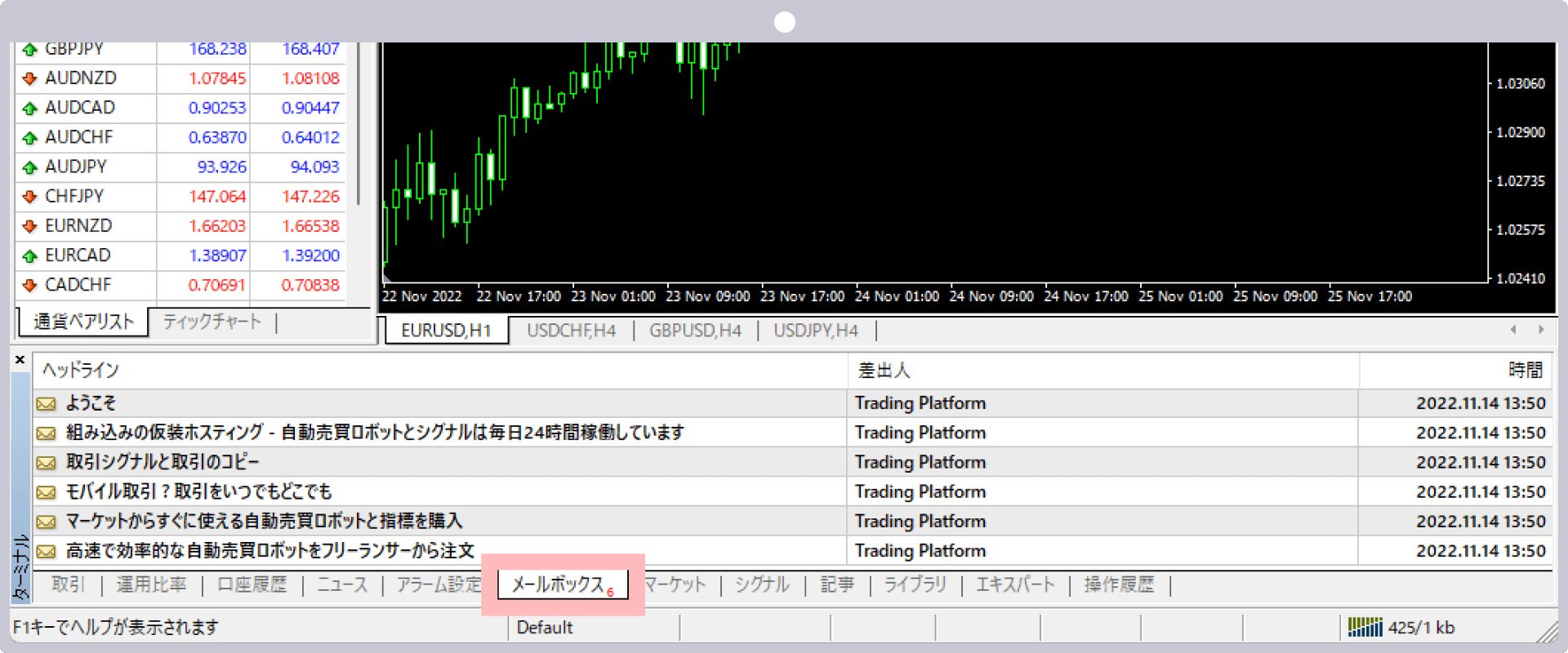Screen dimensions: 1568x653
Task: Click the up arrow icon for GBPJPY
Action: pos(30,50)
